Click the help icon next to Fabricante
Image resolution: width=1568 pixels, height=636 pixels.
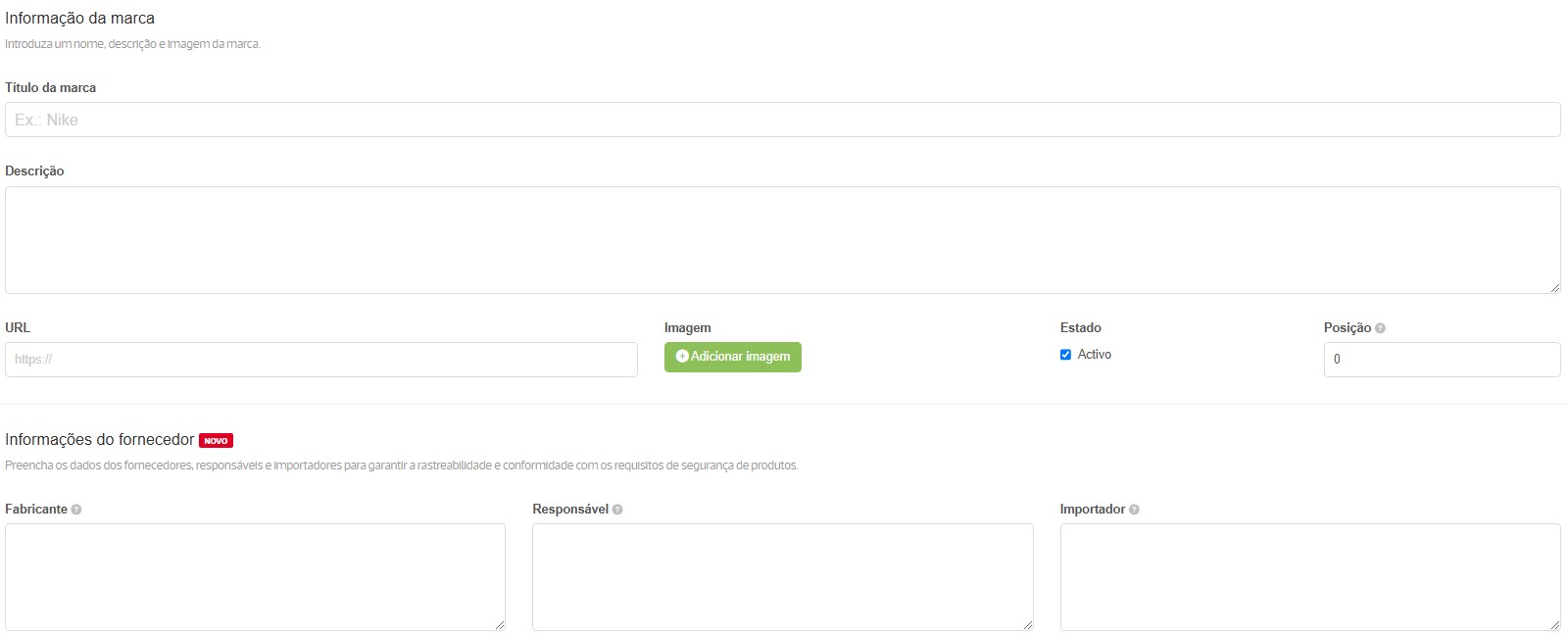click(x=76, y=510)
